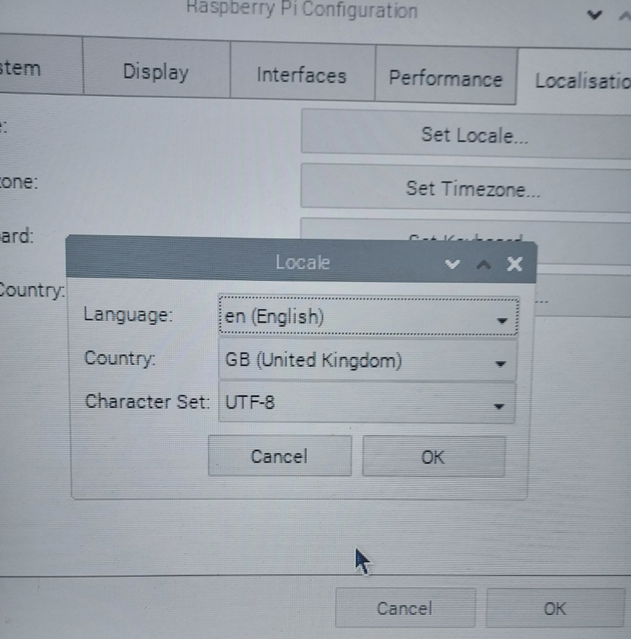
Task: Click Cancel in the Locale dialog
Action: pos(280,456)
